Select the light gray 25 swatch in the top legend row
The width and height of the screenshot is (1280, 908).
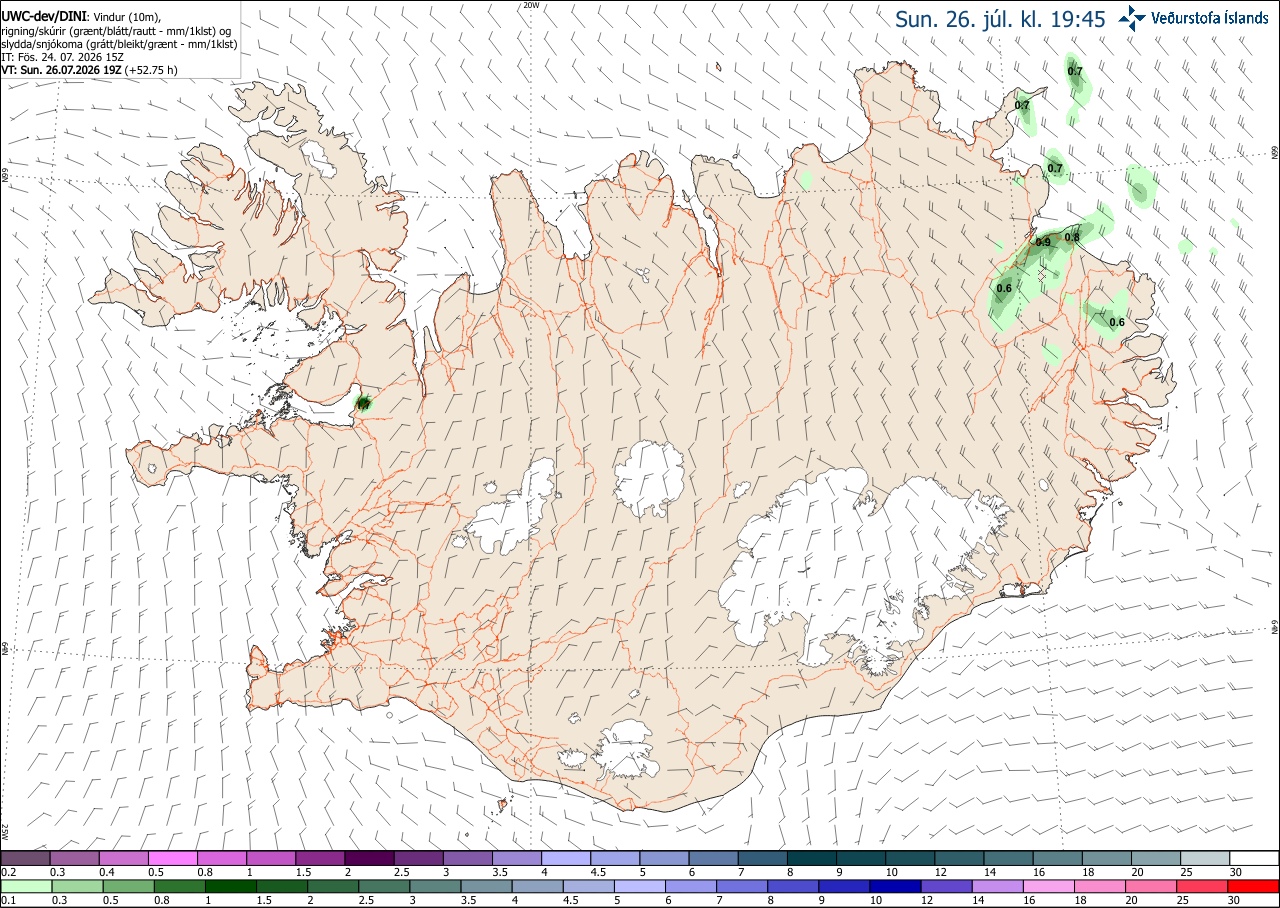tap(1205, 858)
